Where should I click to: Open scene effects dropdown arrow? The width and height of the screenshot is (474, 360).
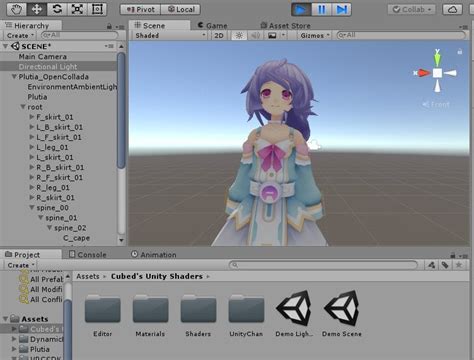pyautogui.click(x=283, y=35)
